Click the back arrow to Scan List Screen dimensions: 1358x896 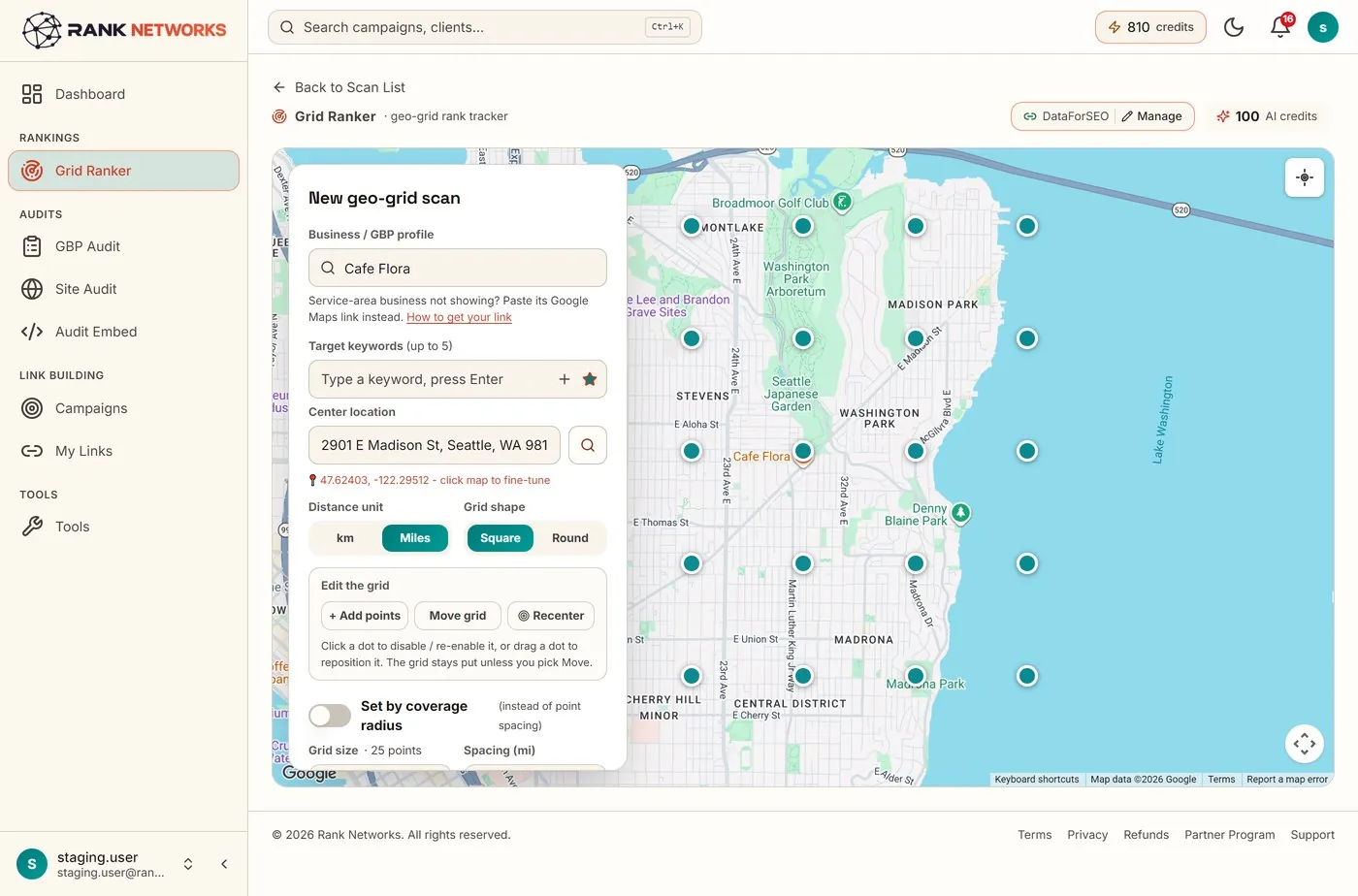279,87
